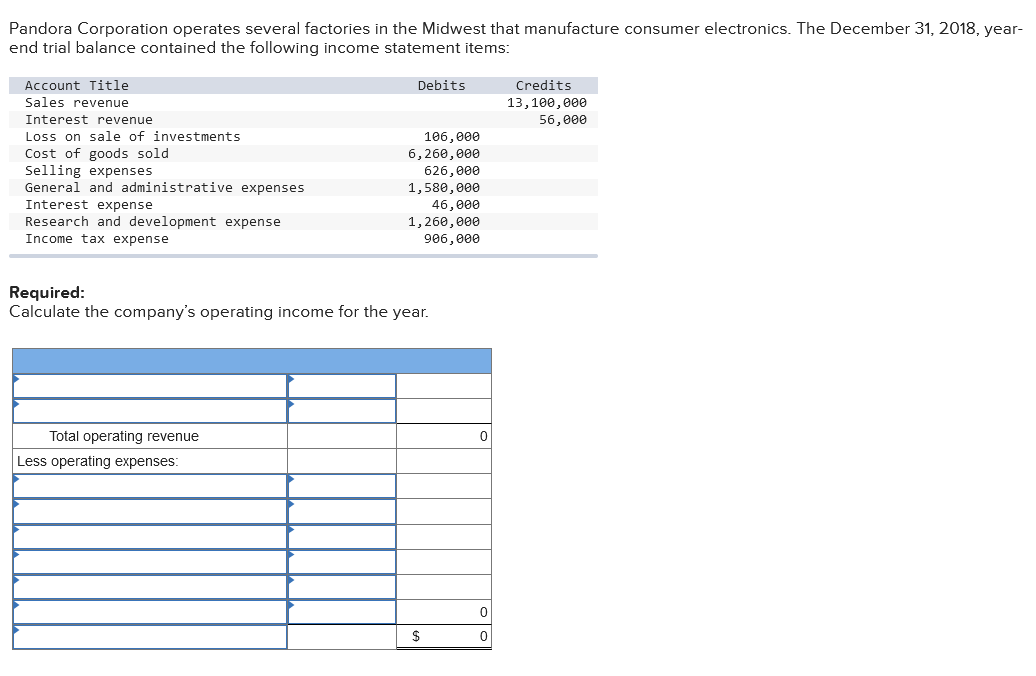1036x676 pixels.
Task: Open the second revenue account dropdown above Total operating revenue
Action: 150,411
